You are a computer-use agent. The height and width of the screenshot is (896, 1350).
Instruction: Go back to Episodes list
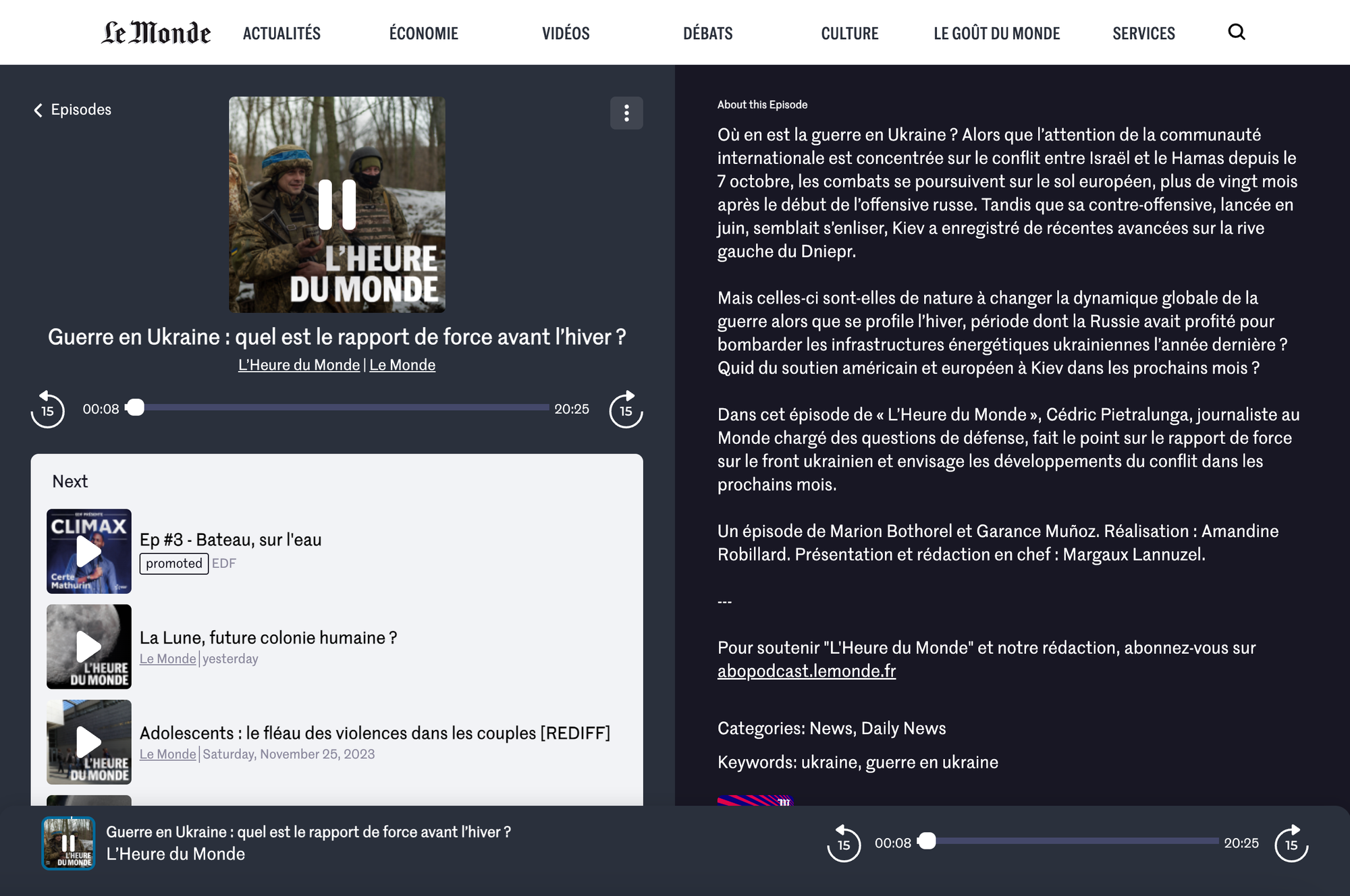point(73,109)
